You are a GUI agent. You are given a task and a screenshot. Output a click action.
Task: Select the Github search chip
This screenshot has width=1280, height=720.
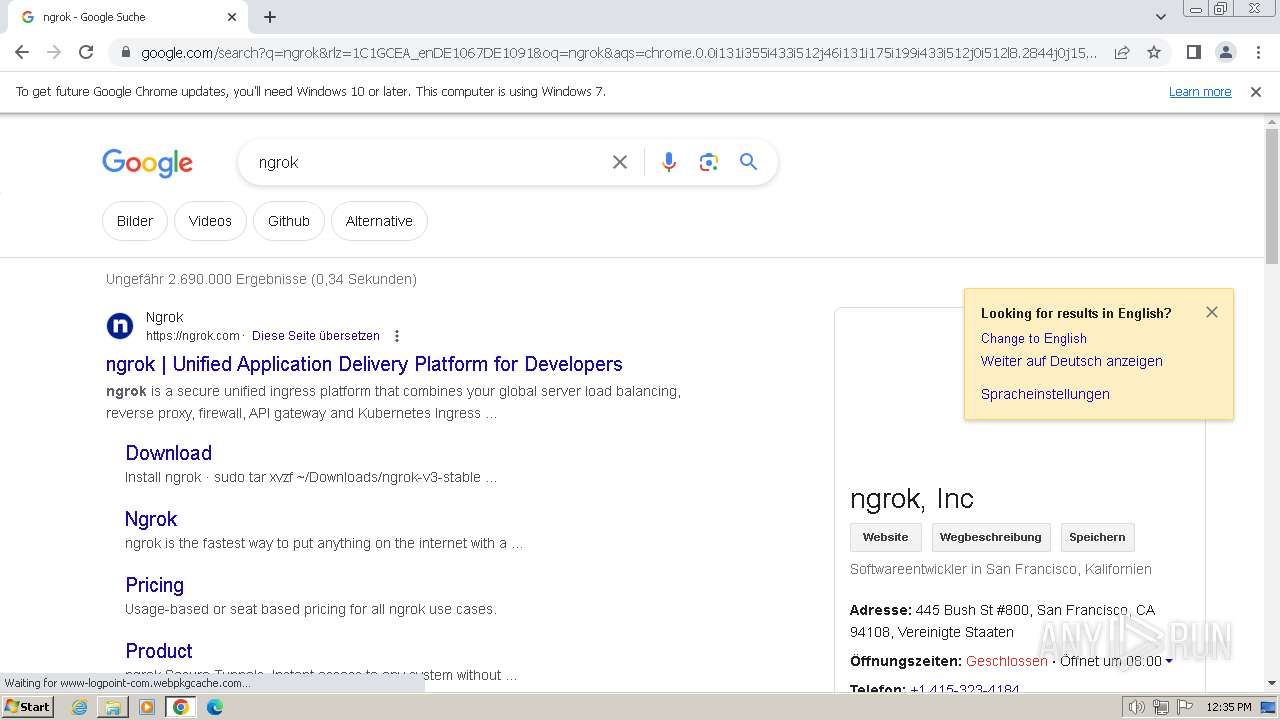pos(289,221)
